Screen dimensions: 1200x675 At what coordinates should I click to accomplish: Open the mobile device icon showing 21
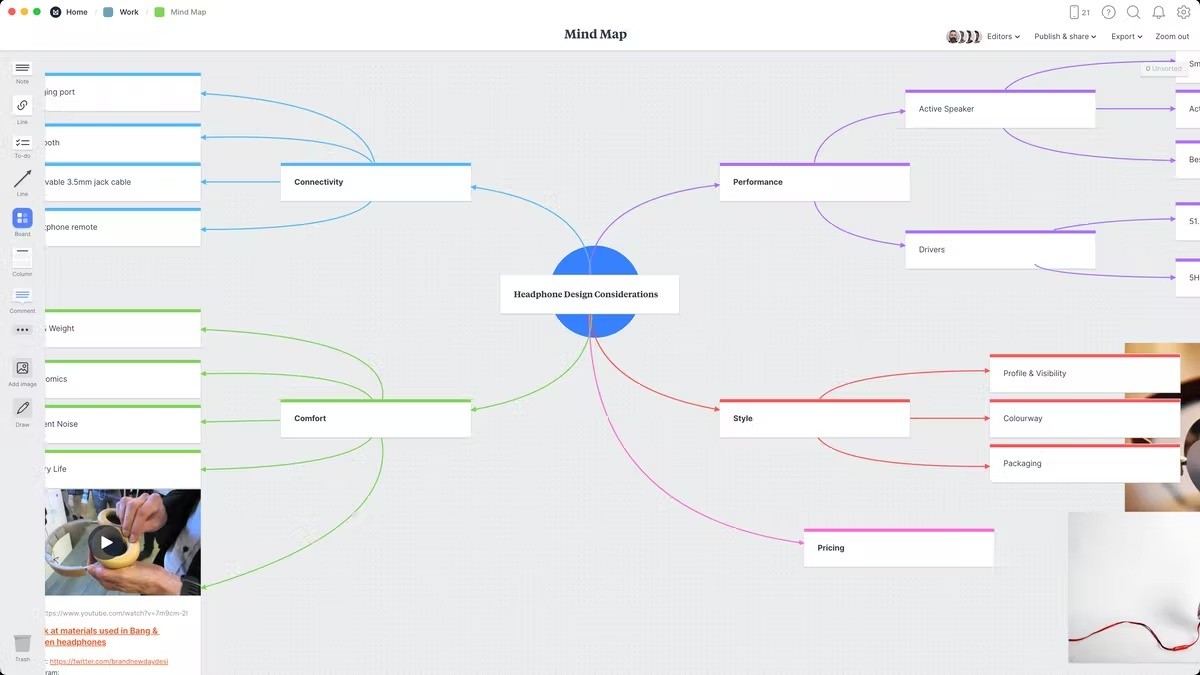click(1079, 12)
